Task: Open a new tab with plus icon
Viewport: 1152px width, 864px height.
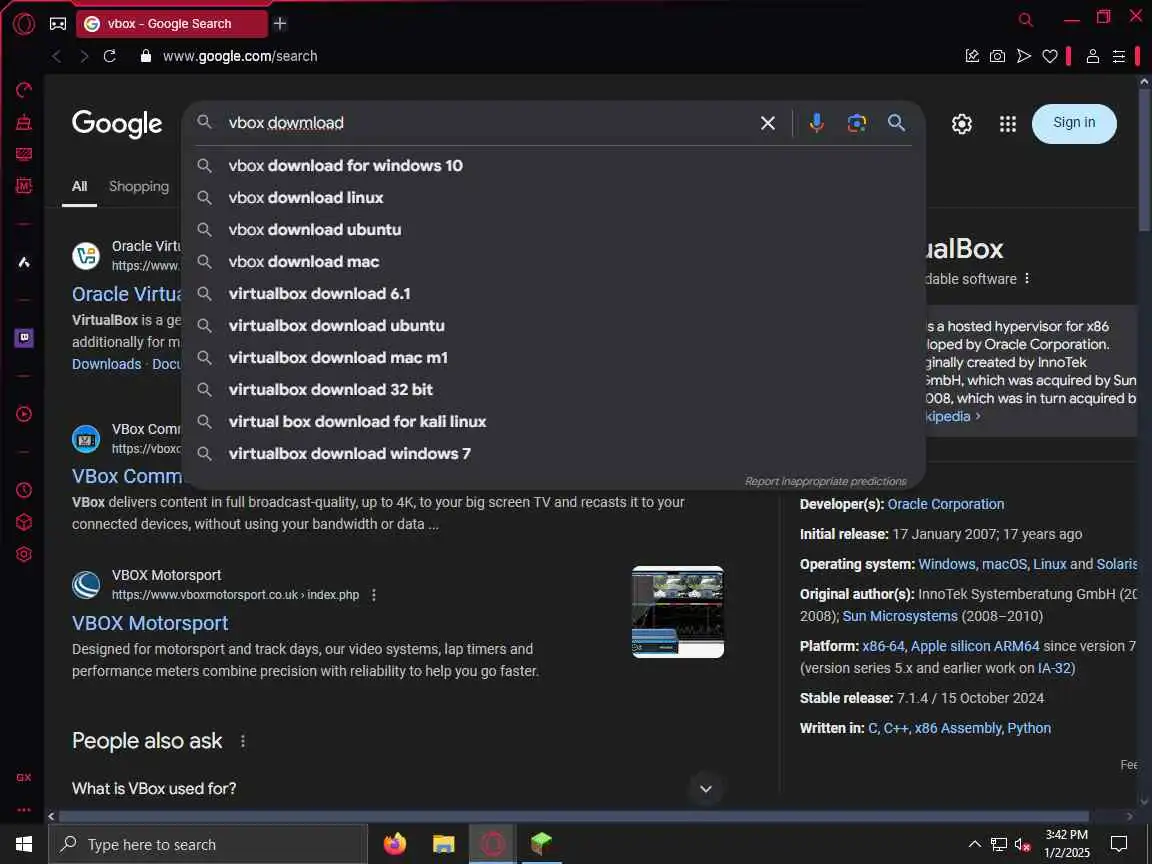Action: click(x=280, y=24)
